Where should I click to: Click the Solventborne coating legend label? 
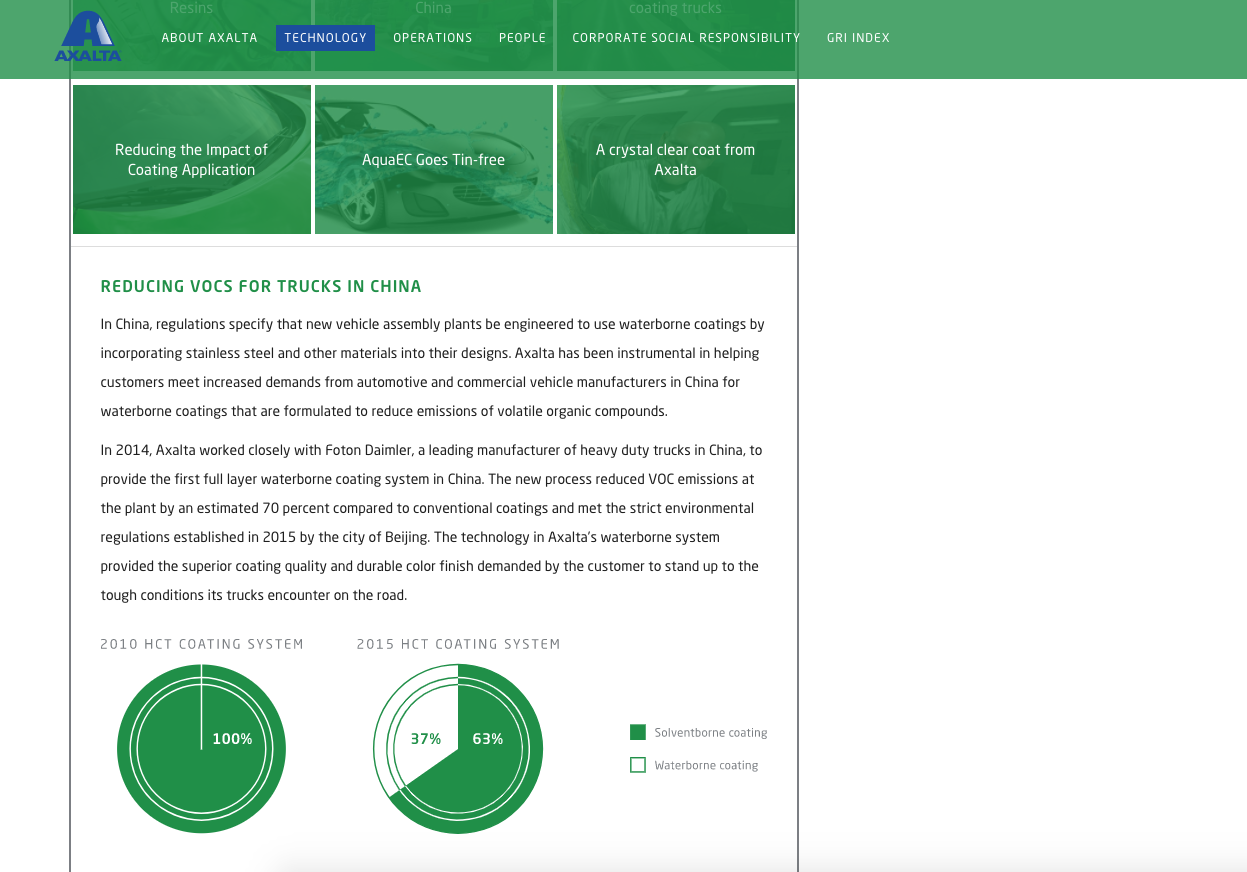711,733
